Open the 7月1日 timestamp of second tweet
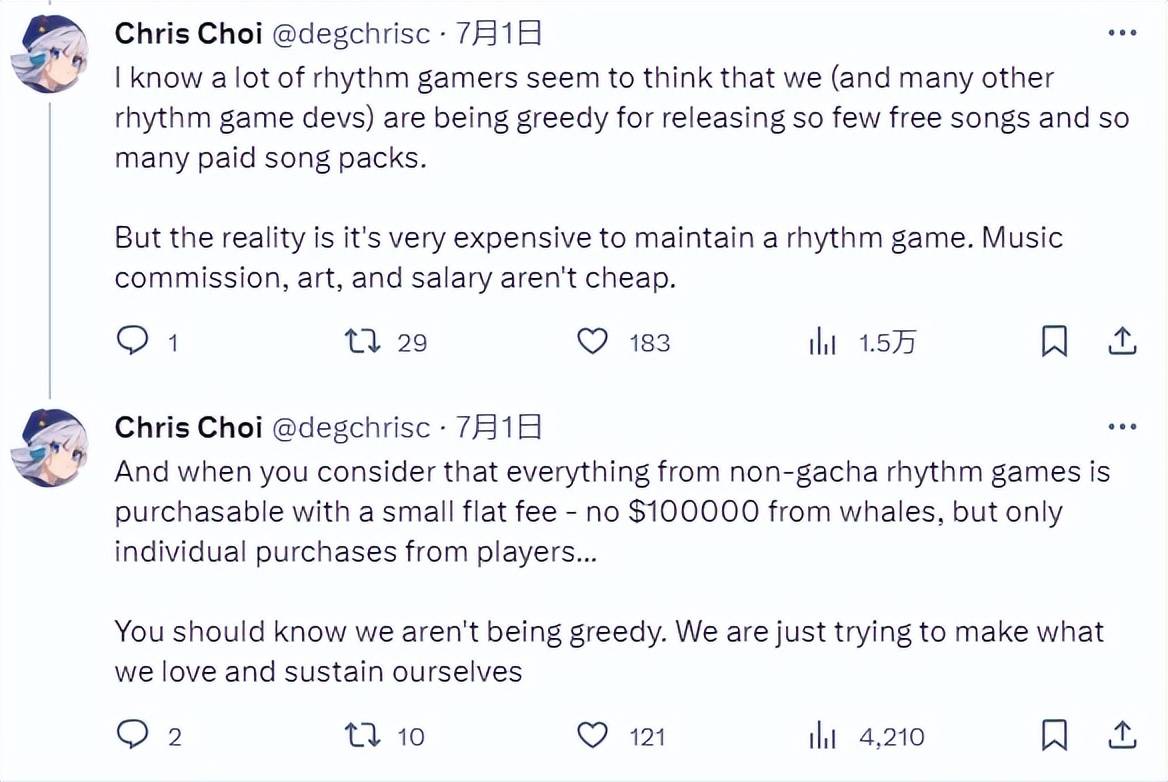 tap(499, 428)
